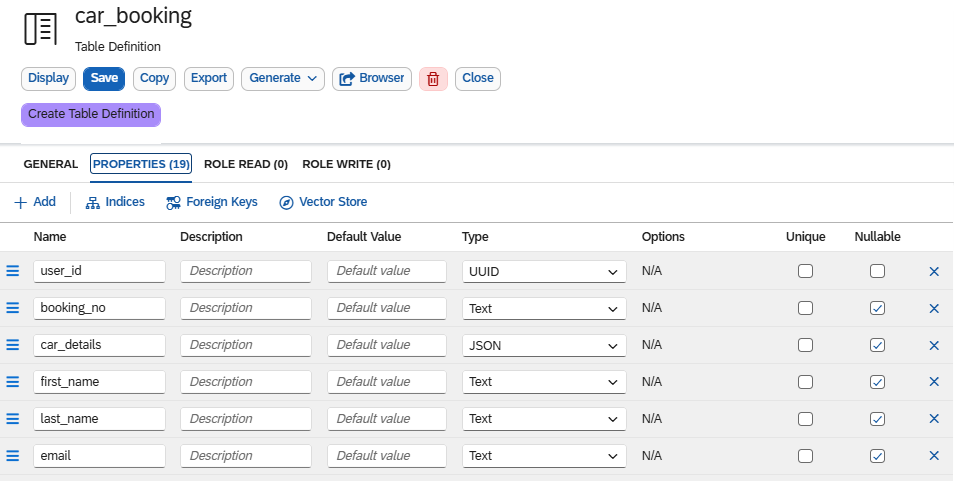Export the table definition

209,79
